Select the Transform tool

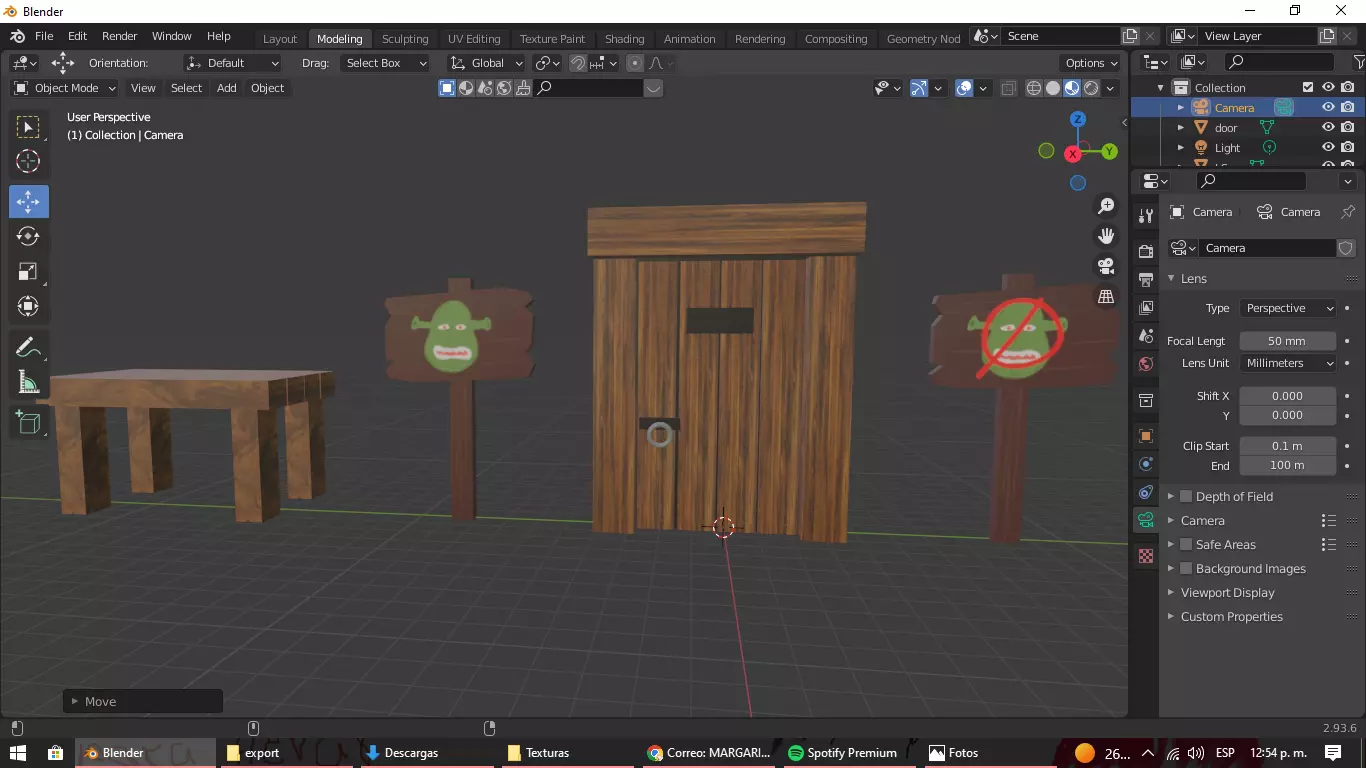pyautogui.click(x=29, y=306)
